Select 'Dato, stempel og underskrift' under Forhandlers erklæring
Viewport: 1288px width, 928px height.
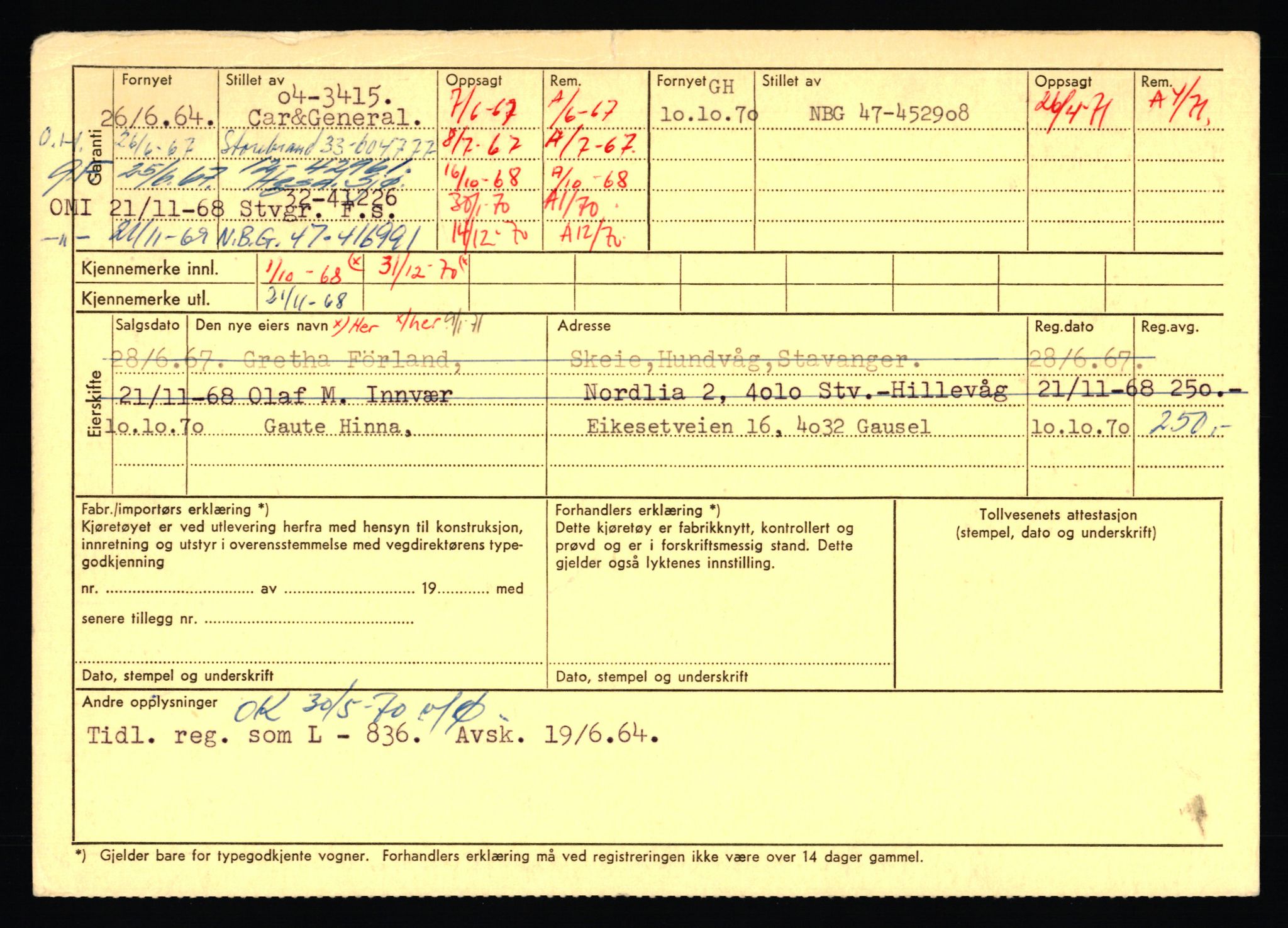click(652, 678)
